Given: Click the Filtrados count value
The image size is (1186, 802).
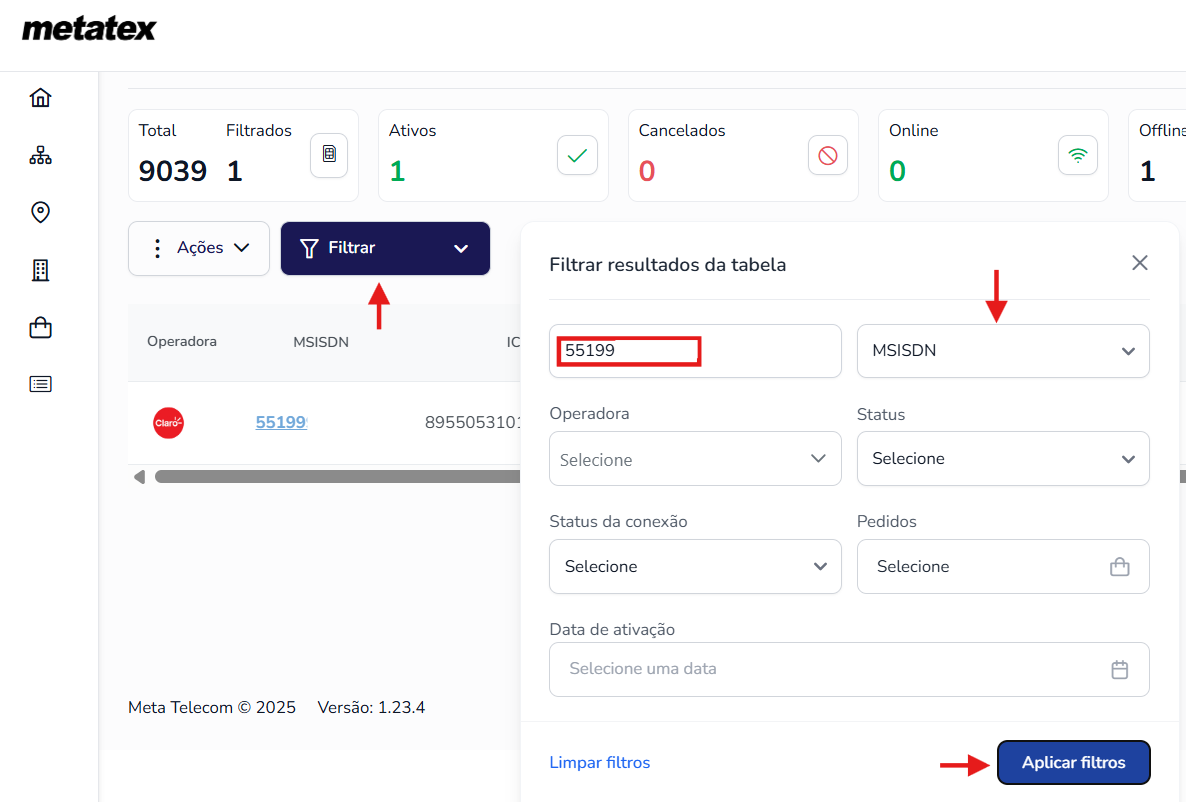Looking at the screenshot, I should (x=234, y=171).
